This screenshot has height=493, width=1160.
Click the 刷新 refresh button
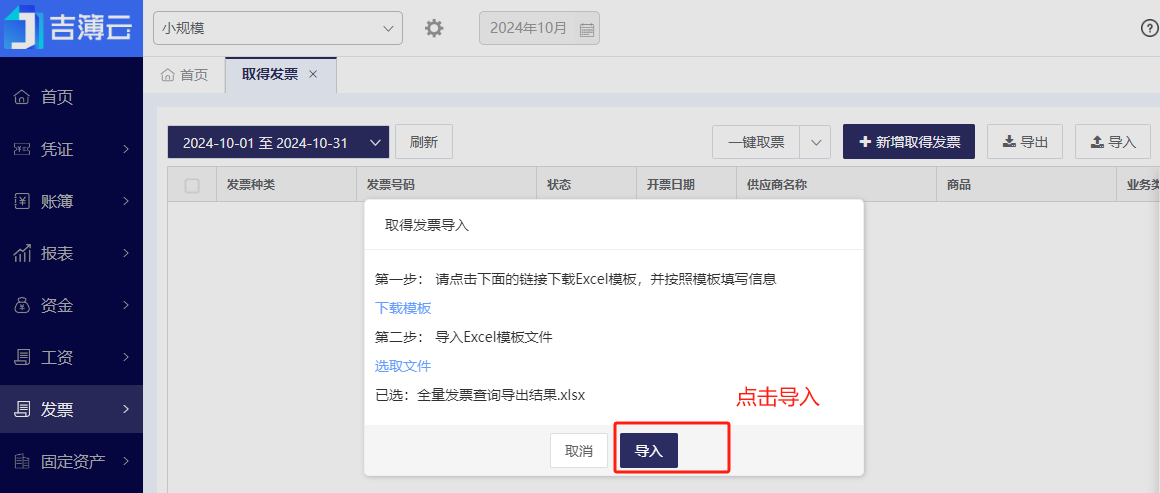(x=424, y=142)
